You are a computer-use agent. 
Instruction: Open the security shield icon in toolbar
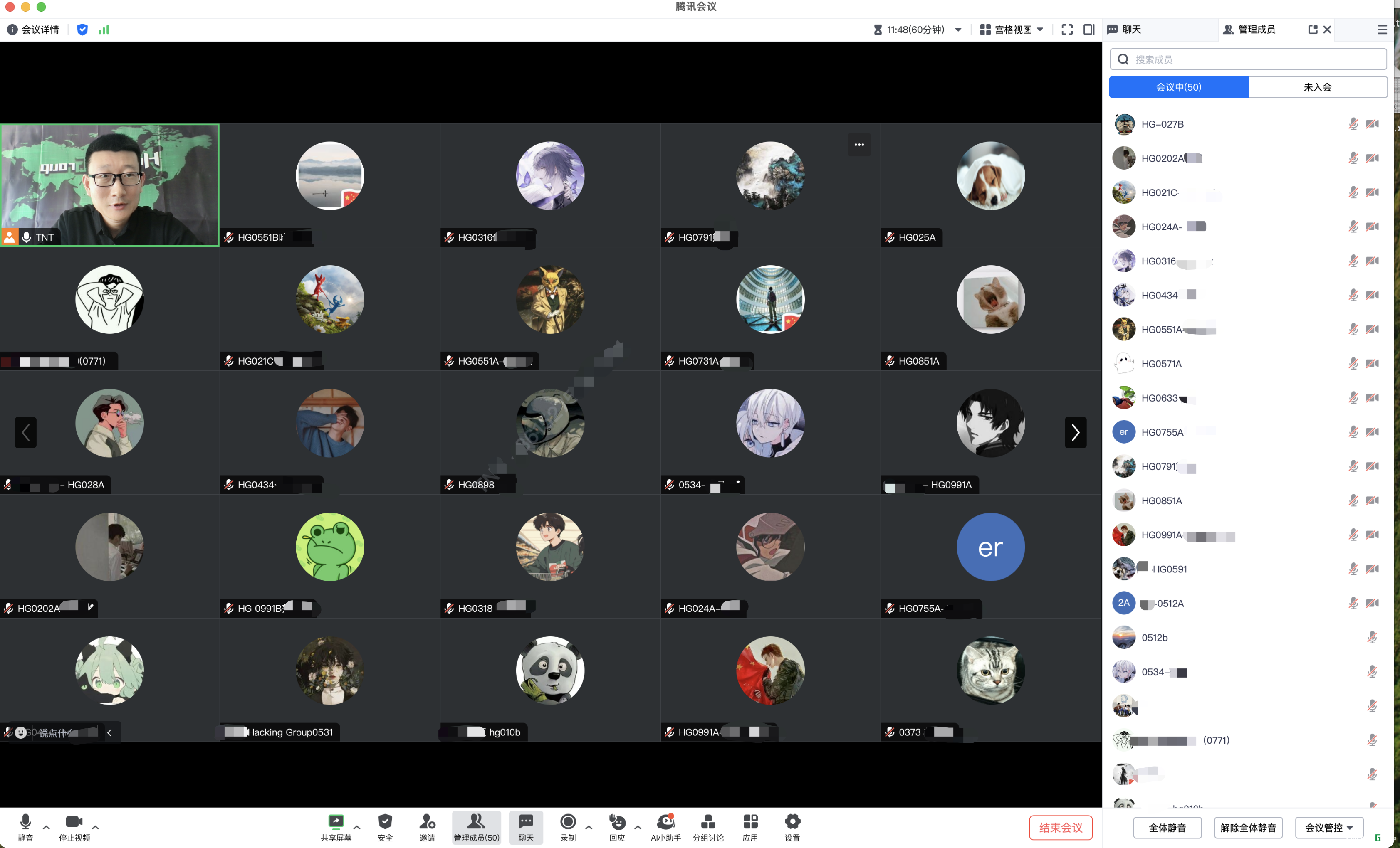pyautogui.click(x=385, y=821)
